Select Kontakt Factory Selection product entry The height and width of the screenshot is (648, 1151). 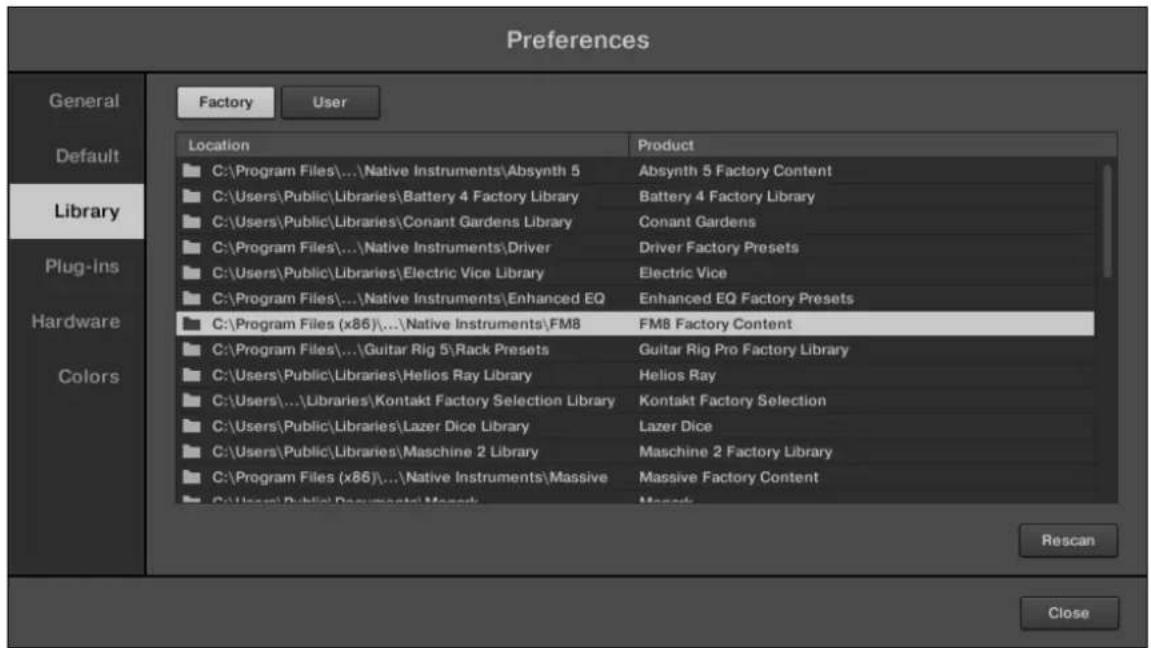tap(732, 401)
